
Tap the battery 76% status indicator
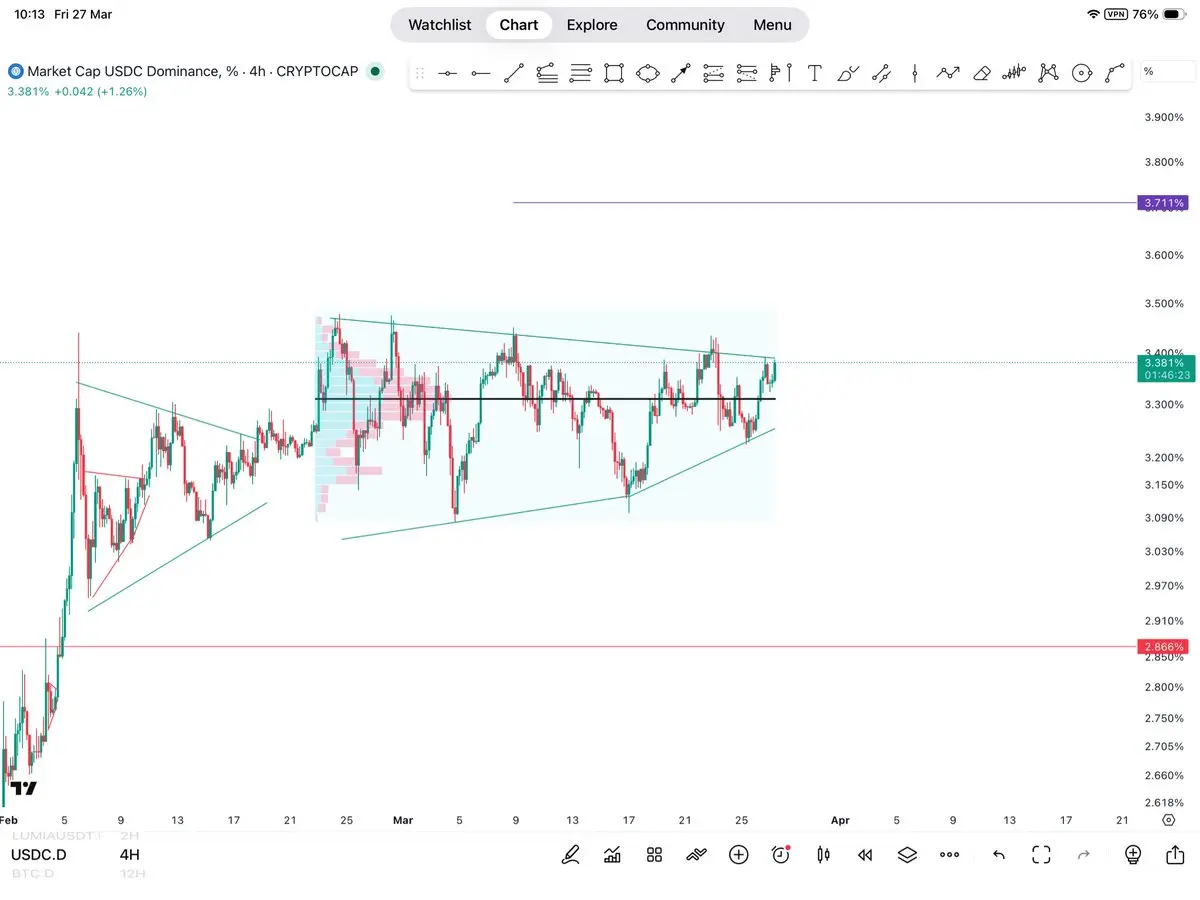pos(1158,14)
